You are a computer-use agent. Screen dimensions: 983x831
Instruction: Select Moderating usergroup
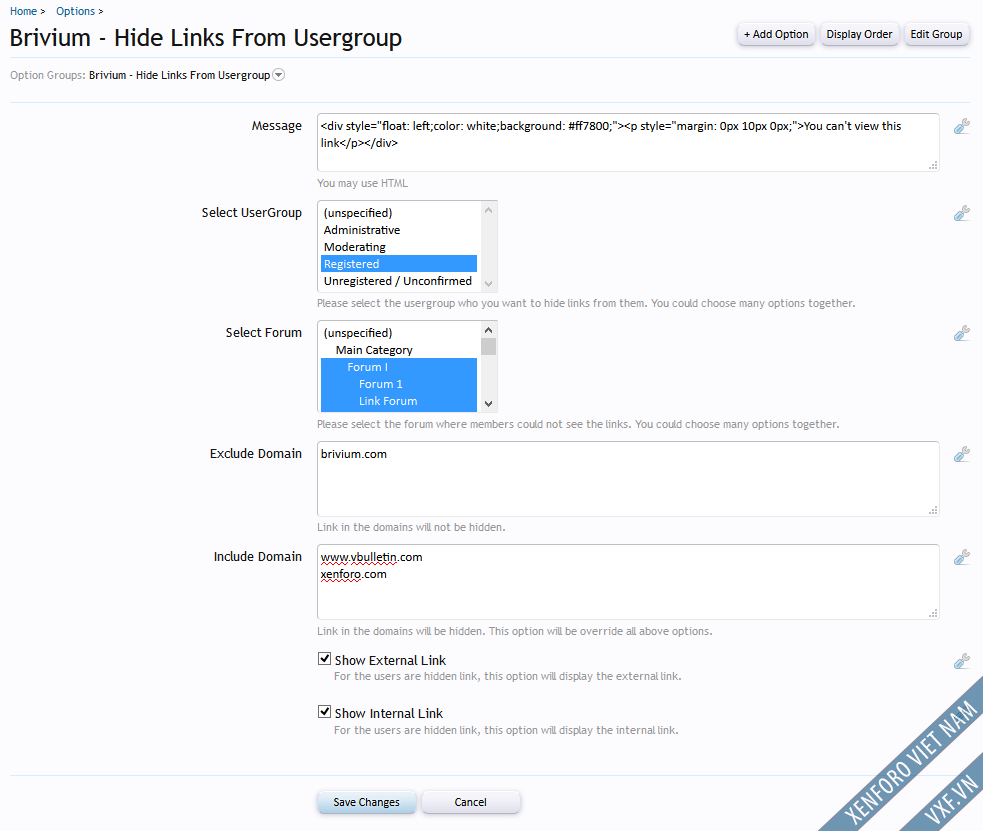tap(399, 247)
